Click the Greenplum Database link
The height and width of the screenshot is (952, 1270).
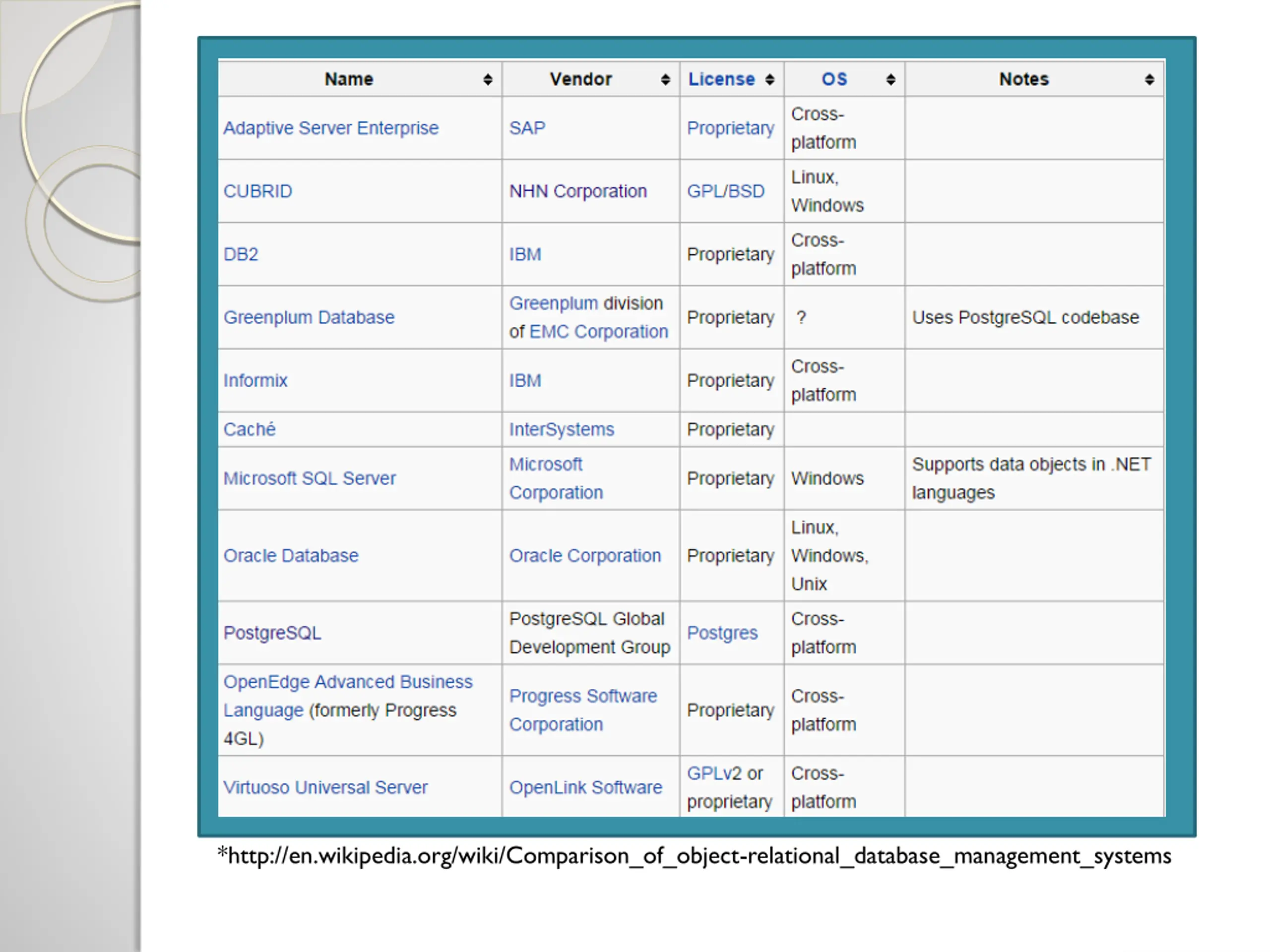pyautogui.click(x=309, y=317)
